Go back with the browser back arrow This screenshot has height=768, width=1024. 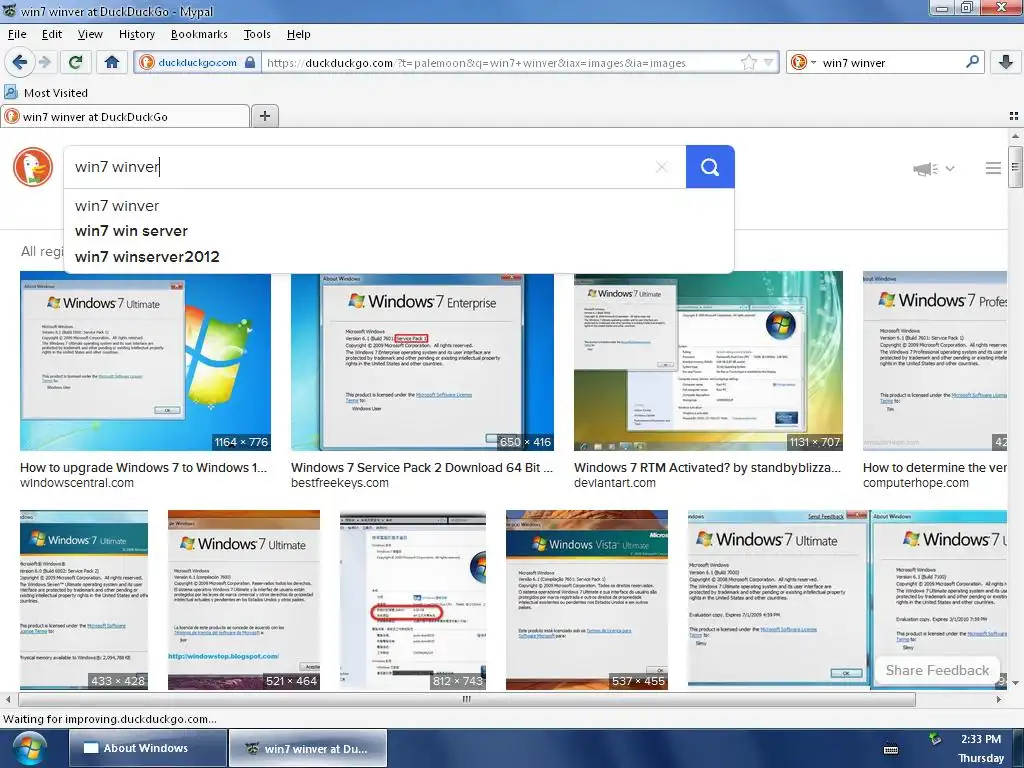(x=20, y=63)
